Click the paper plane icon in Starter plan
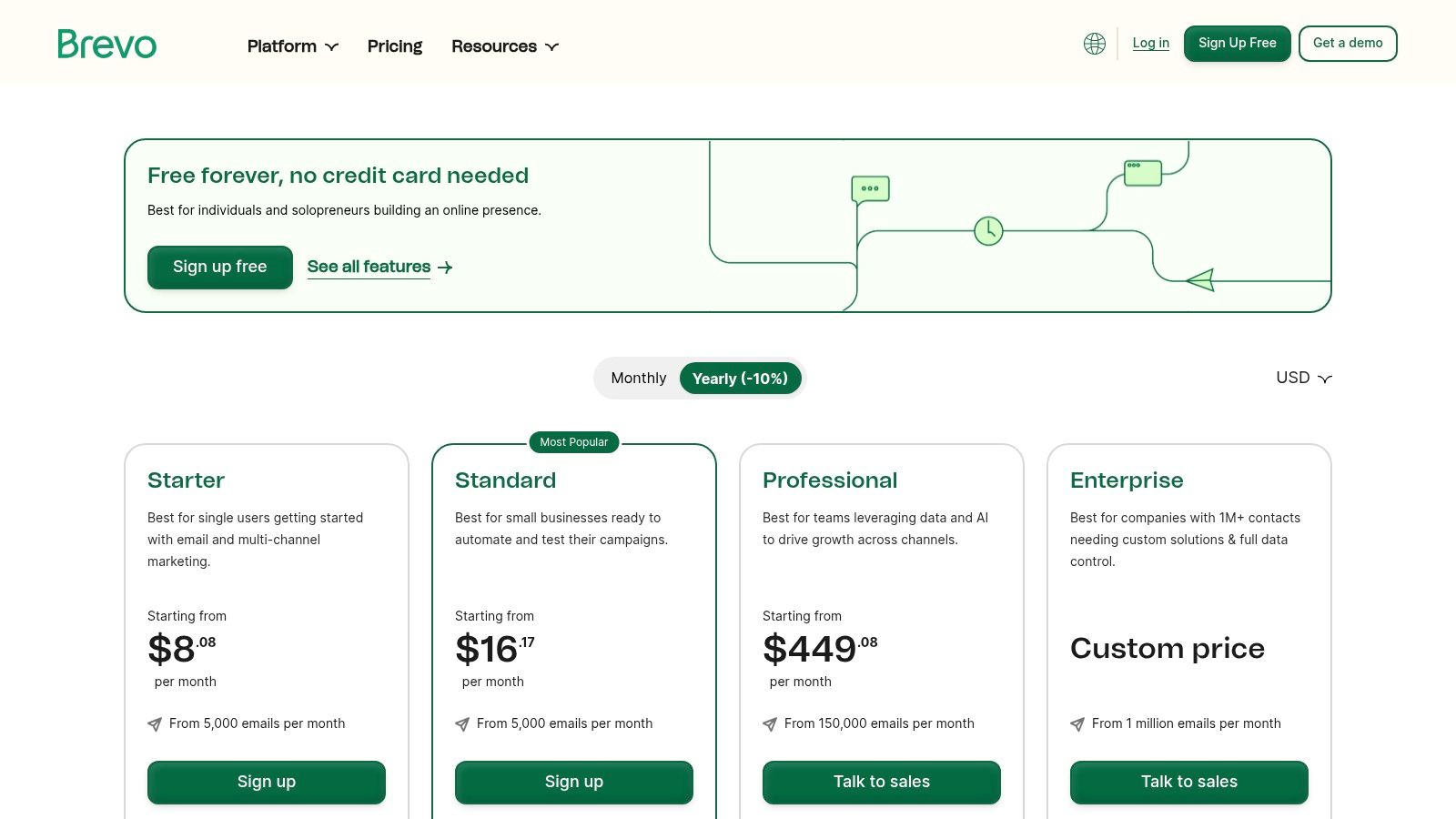This screenshot has height=819, width=1456. pos(155,724)
